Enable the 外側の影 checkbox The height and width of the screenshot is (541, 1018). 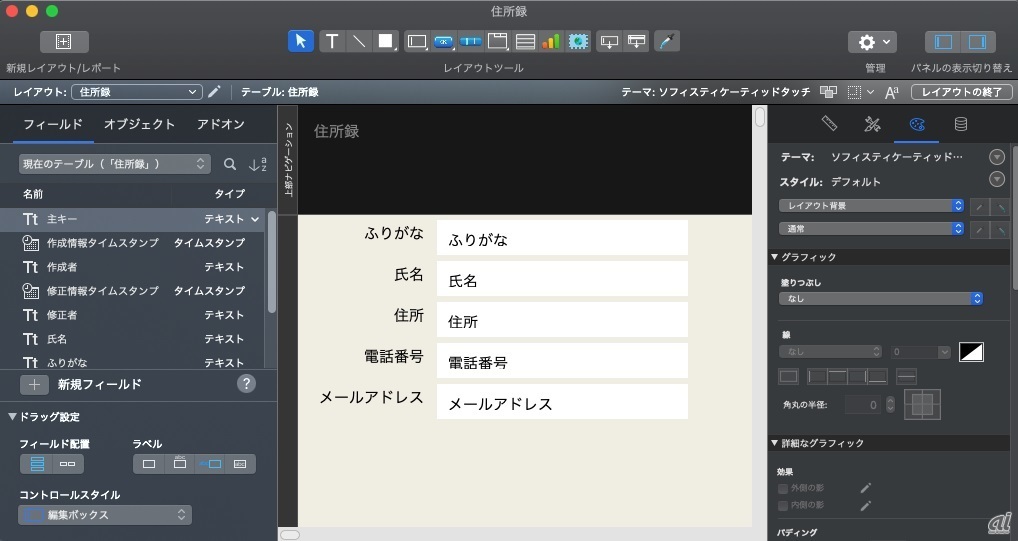pyautogui.click(x=783, y=488)
